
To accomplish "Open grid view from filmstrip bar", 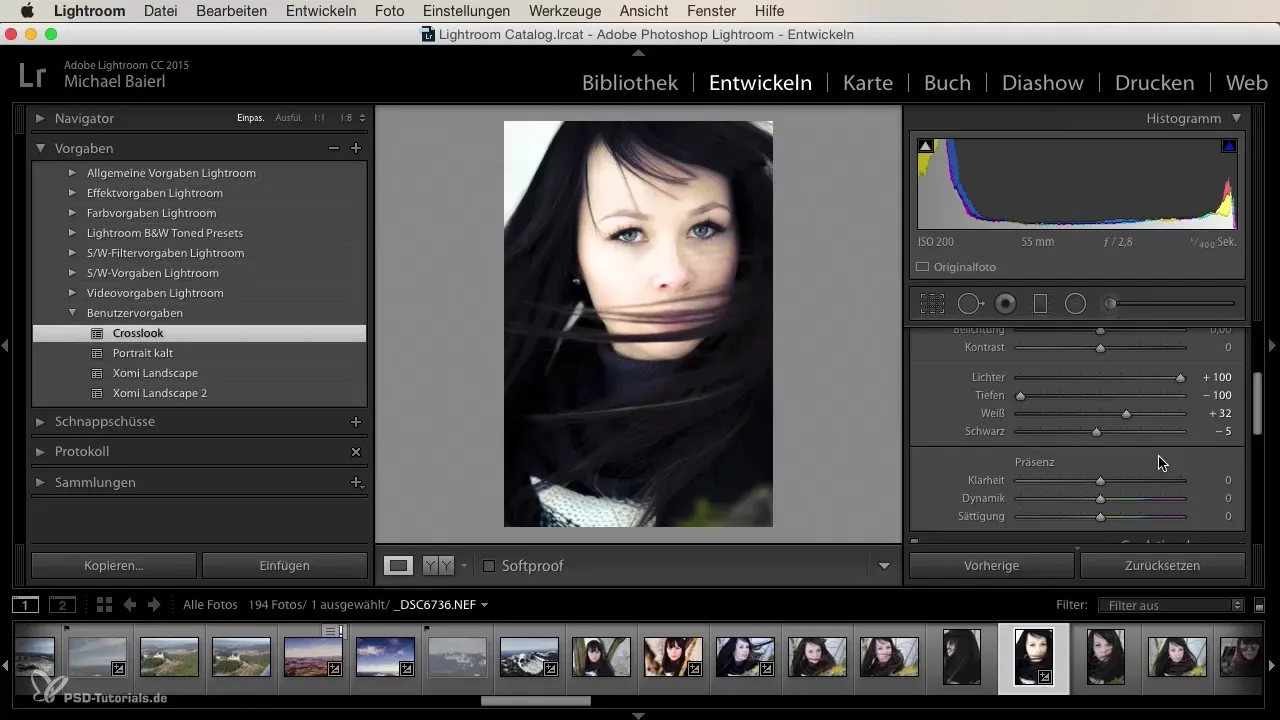I will tap(103, 605).
